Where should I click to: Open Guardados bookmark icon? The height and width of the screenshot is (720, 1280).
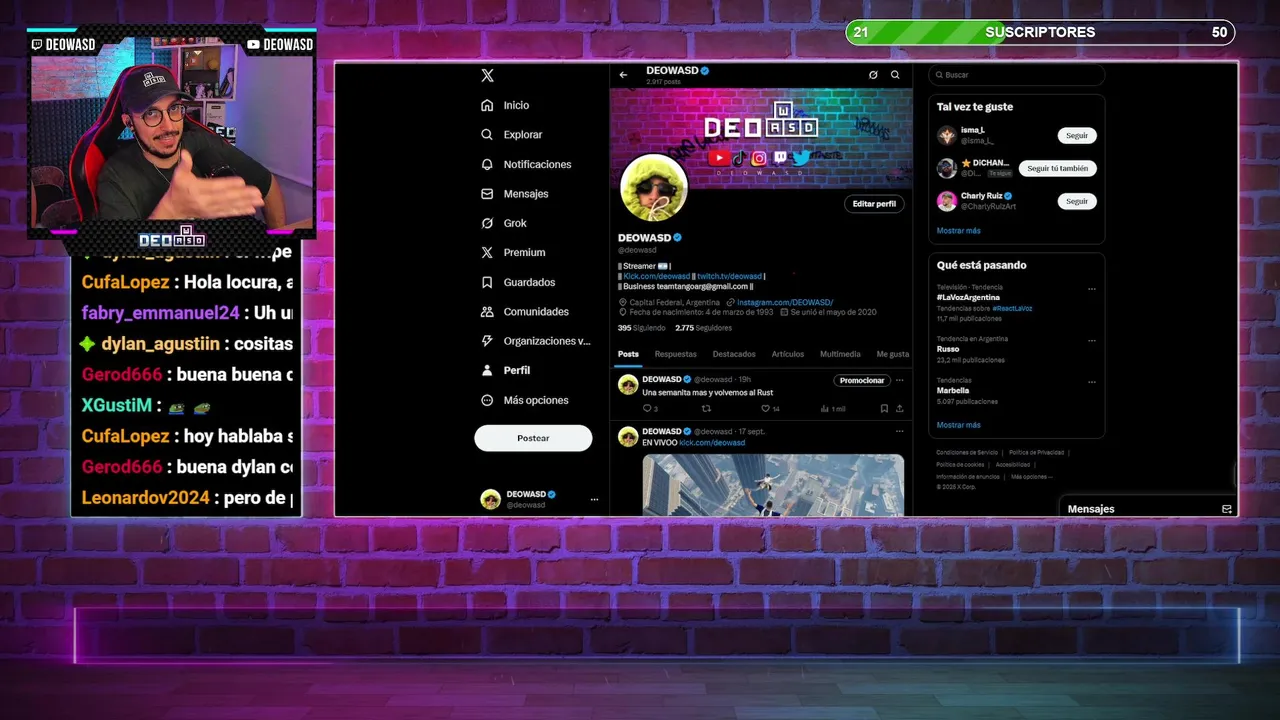tap(487, 282)
